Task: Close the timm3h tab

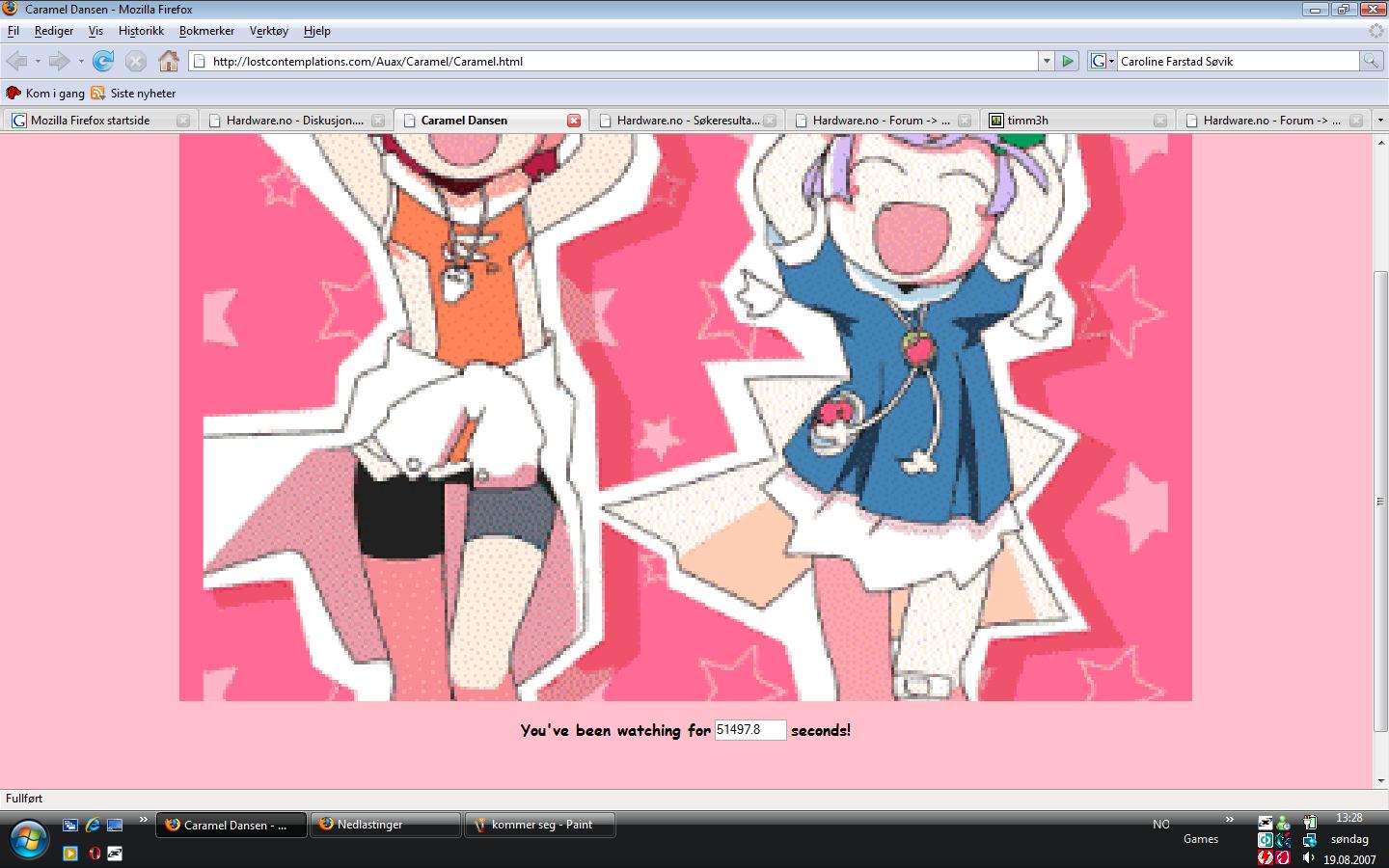Action: coord(1160,121)
